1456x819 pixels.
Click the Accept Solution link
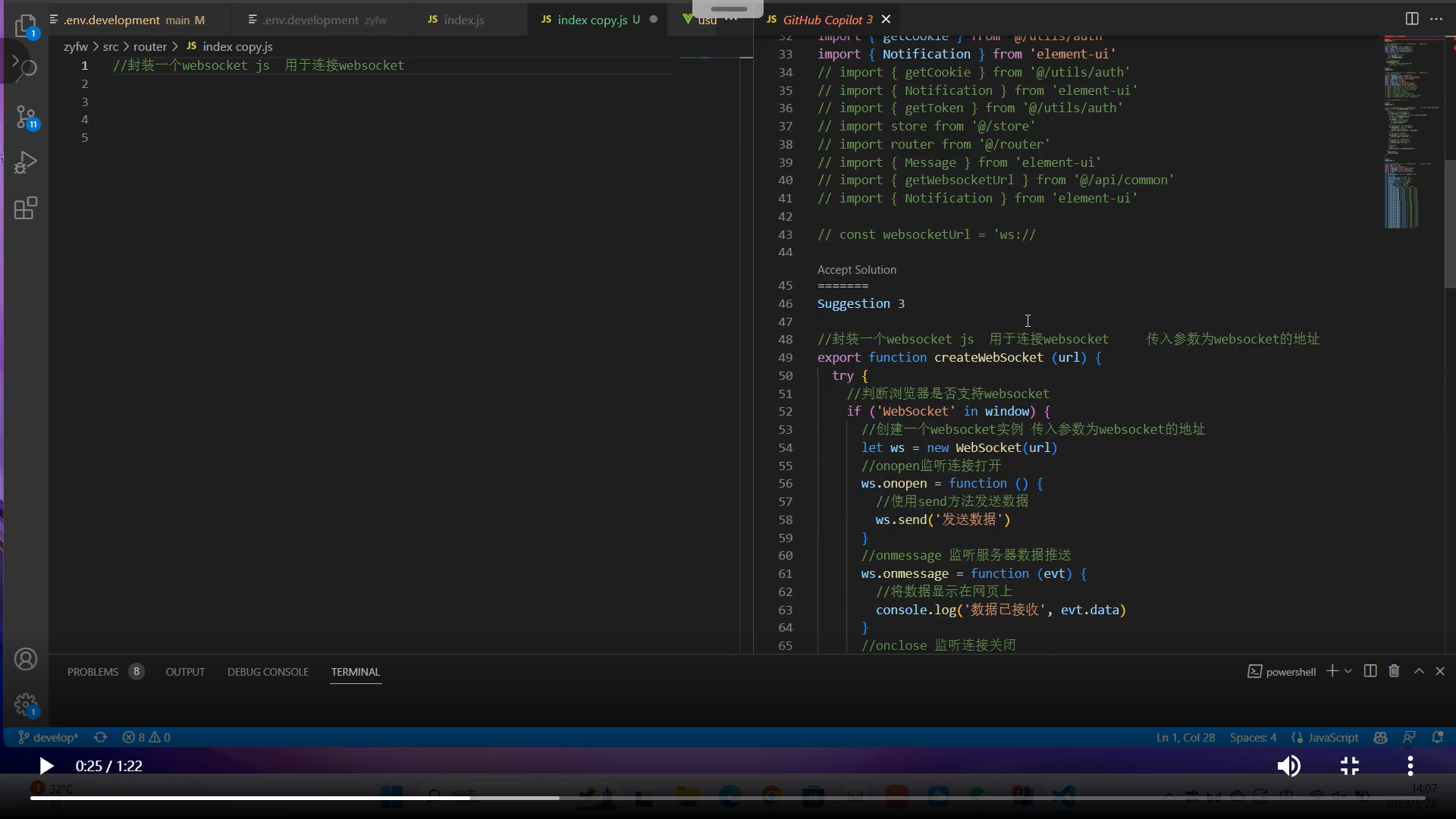click(856, 270)
